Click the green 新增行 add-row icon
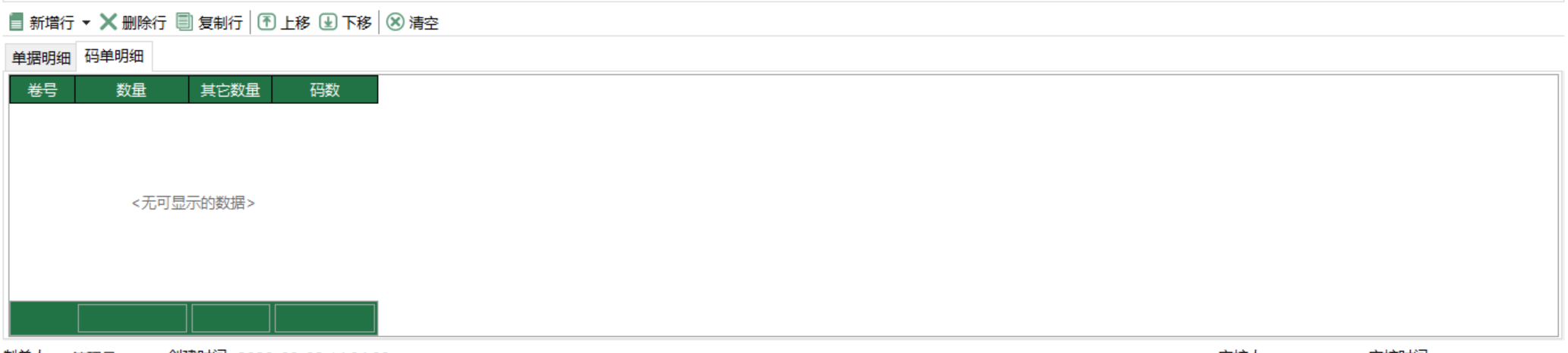Image resolution: width=1568 pixels, height=353 pixels. click(x=16, y=22)
